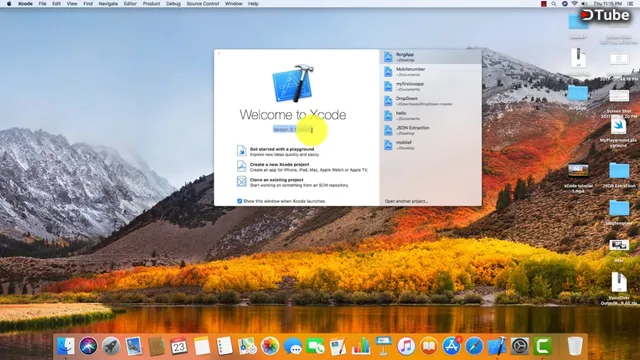Open the Navigate menu
The height and width of the screenshot is (360, 640).
coord(108,4)
